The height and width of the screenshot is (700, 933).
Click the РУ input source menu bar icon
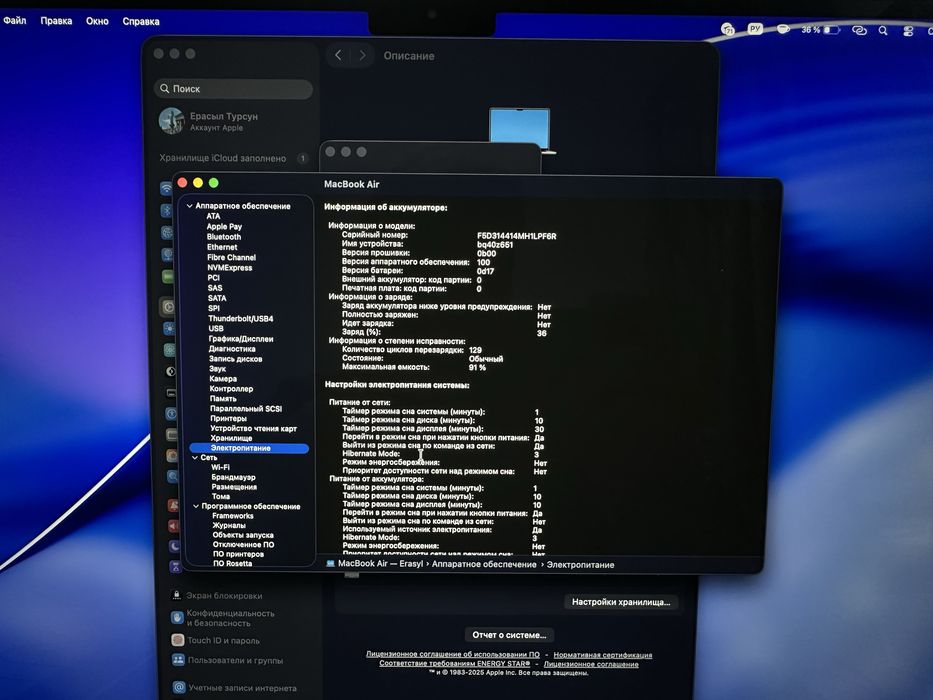[x=755, y=29]
